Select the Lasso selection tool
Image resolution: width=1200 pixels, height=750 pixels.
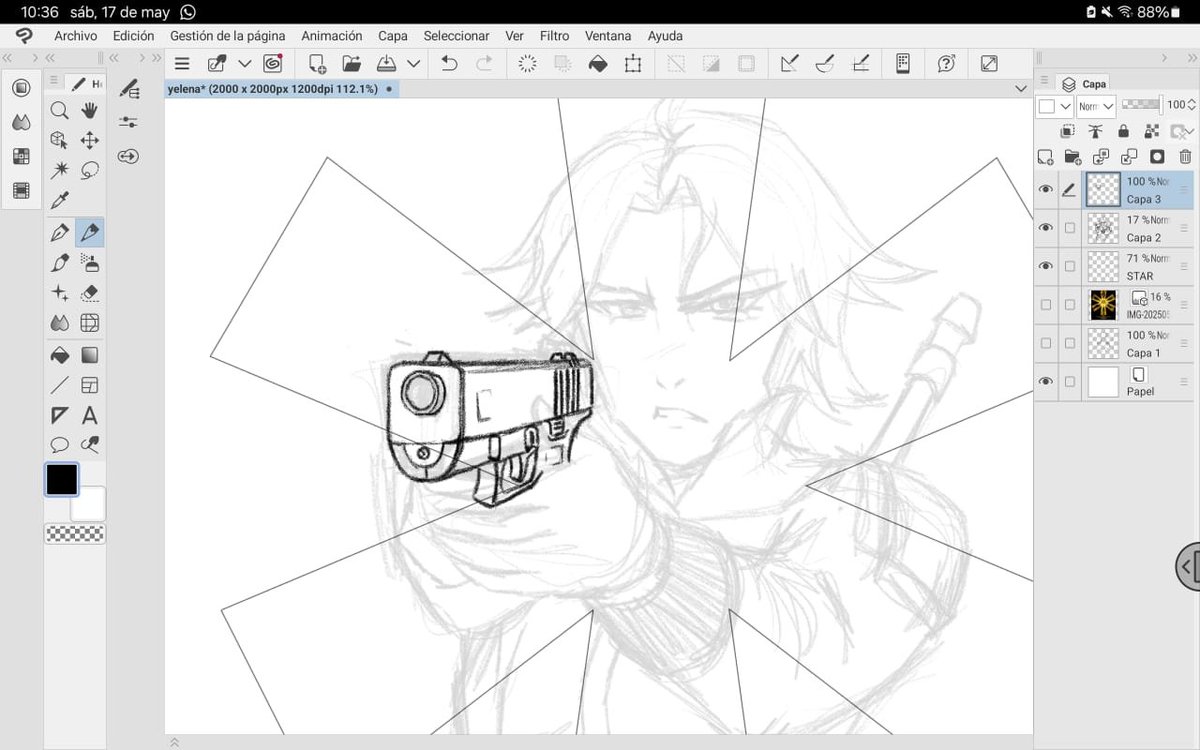(90, 170)
